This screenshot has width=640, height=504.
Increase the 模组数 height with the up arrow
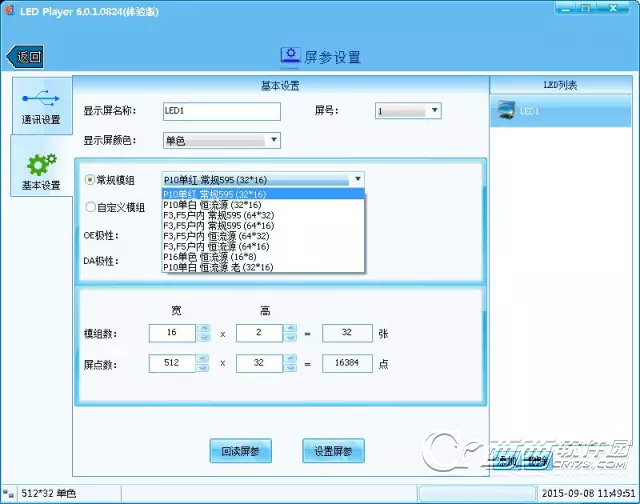click(290, 328)
